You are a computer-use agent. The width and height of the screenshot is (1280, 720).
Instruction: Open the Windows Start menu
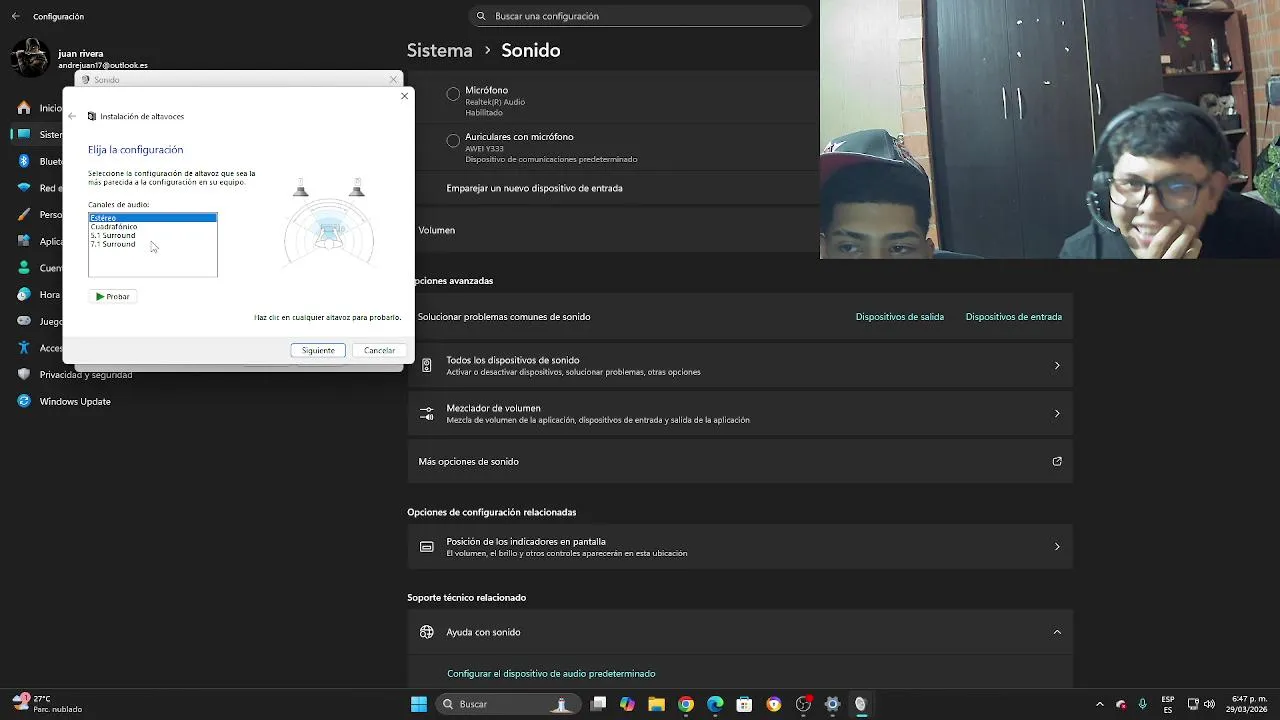[419, 704]
